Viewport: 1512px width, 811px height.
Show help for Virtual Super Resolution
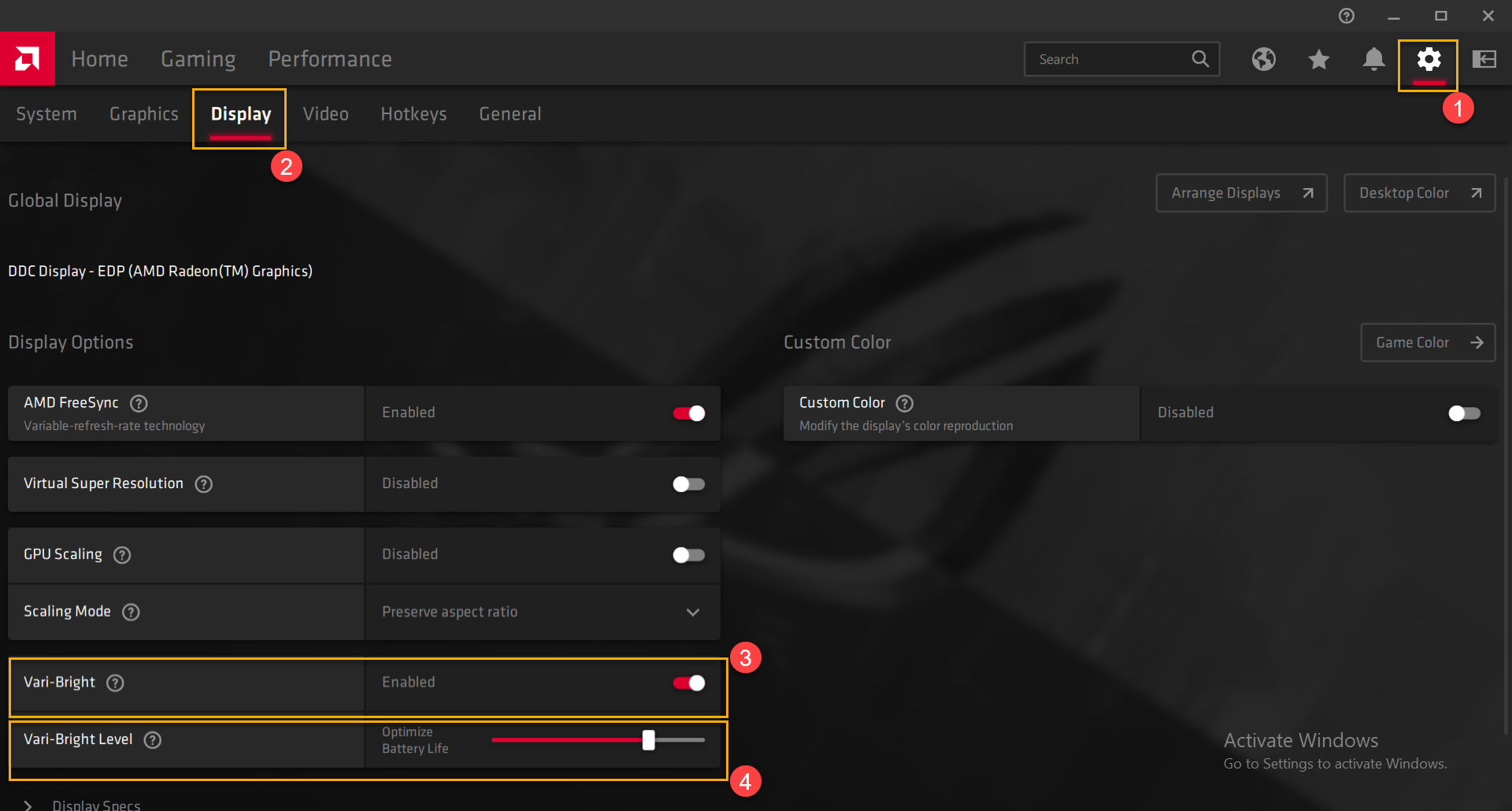click(x=203, y=484)
